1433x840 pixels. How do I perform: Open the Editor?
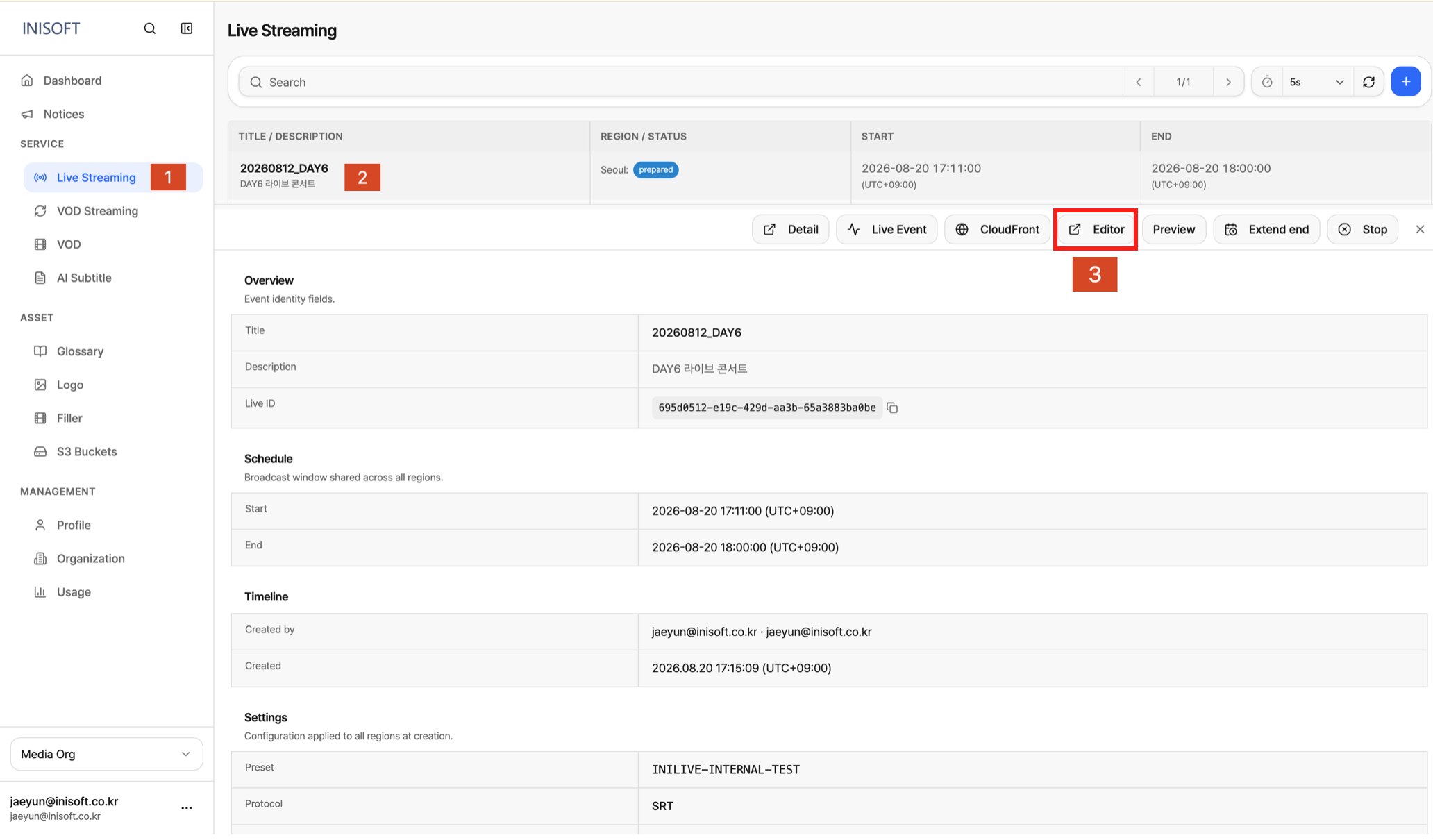tap(1096, 229)
